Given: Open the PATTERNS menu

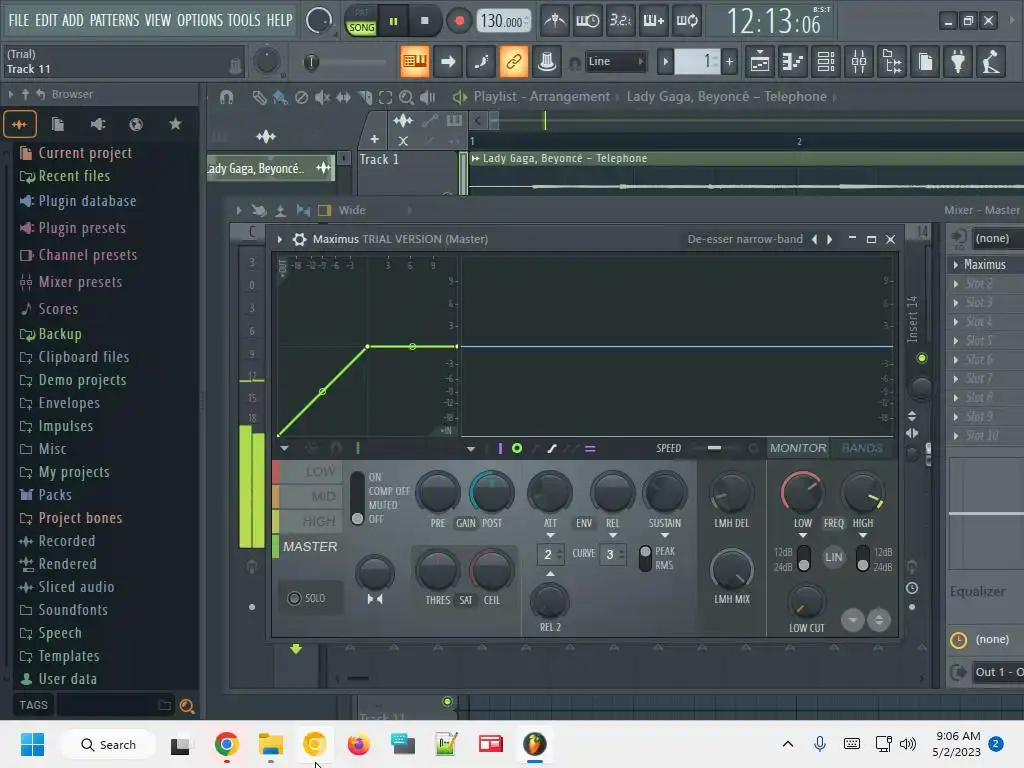Looking at the screenshot, I should [114, 20].
